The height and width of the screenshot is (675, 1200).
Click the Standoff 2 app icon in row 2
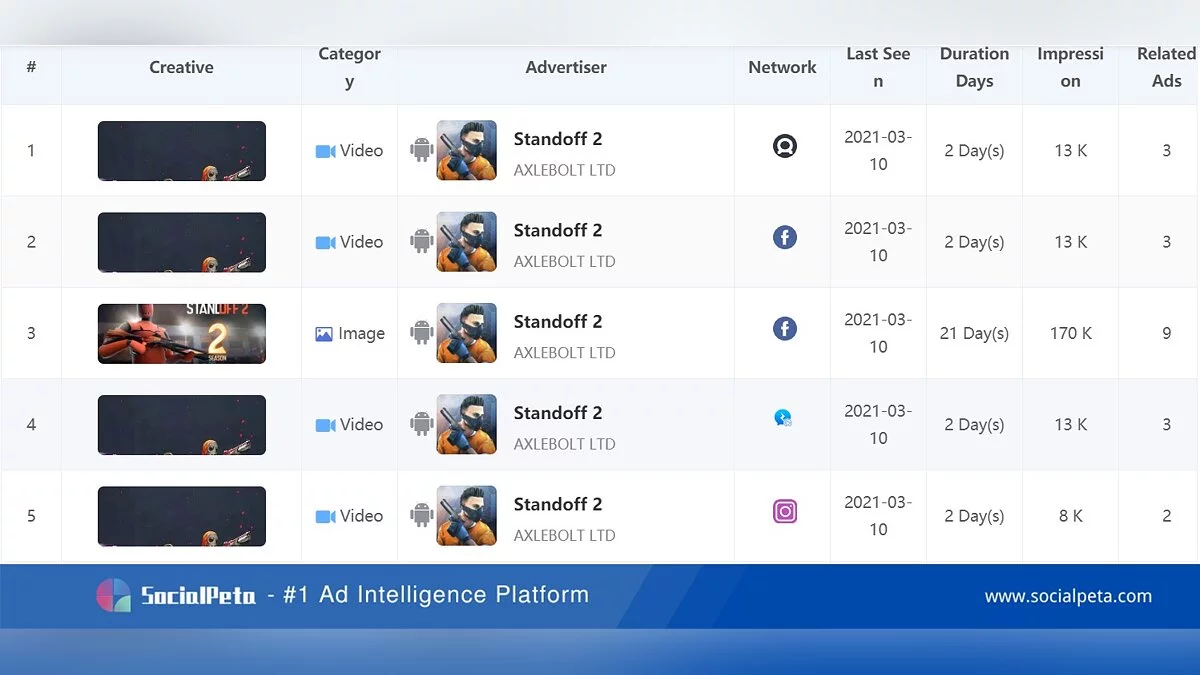(x=467, y=242)
